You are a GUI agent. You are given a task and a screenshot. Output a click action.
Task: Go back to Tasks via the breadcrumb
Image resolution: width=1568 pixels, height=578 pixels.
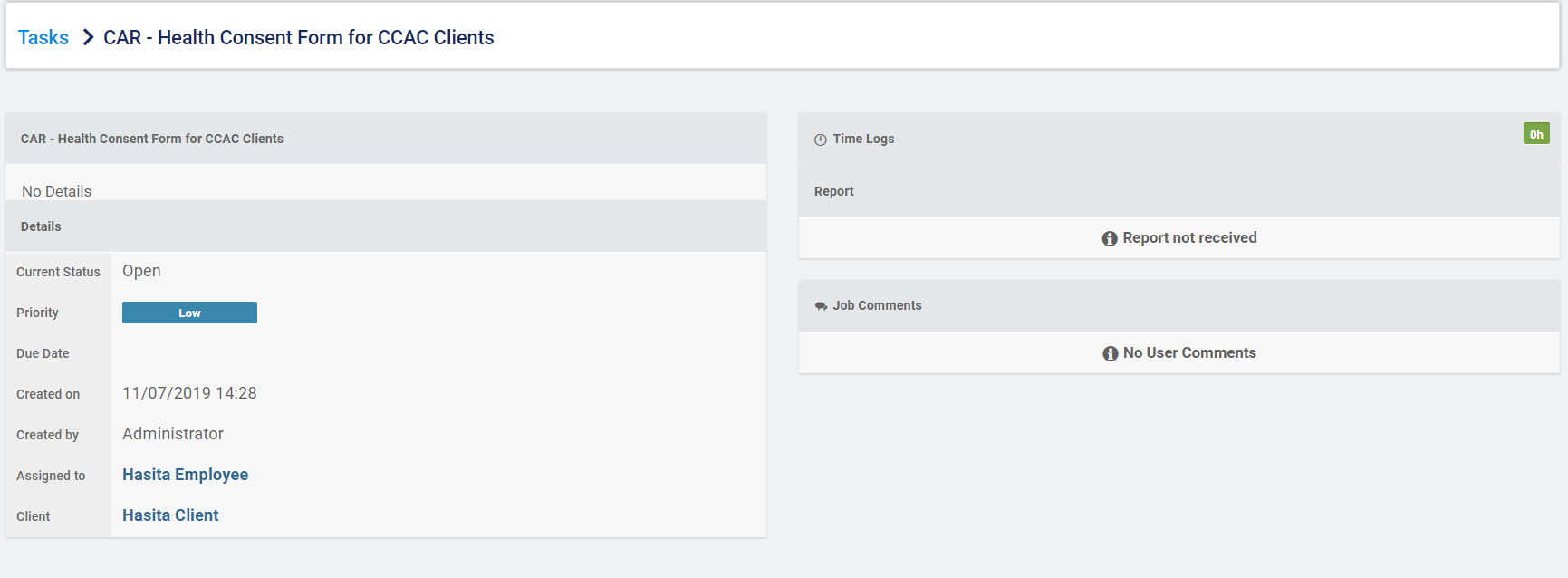(43, 37)
